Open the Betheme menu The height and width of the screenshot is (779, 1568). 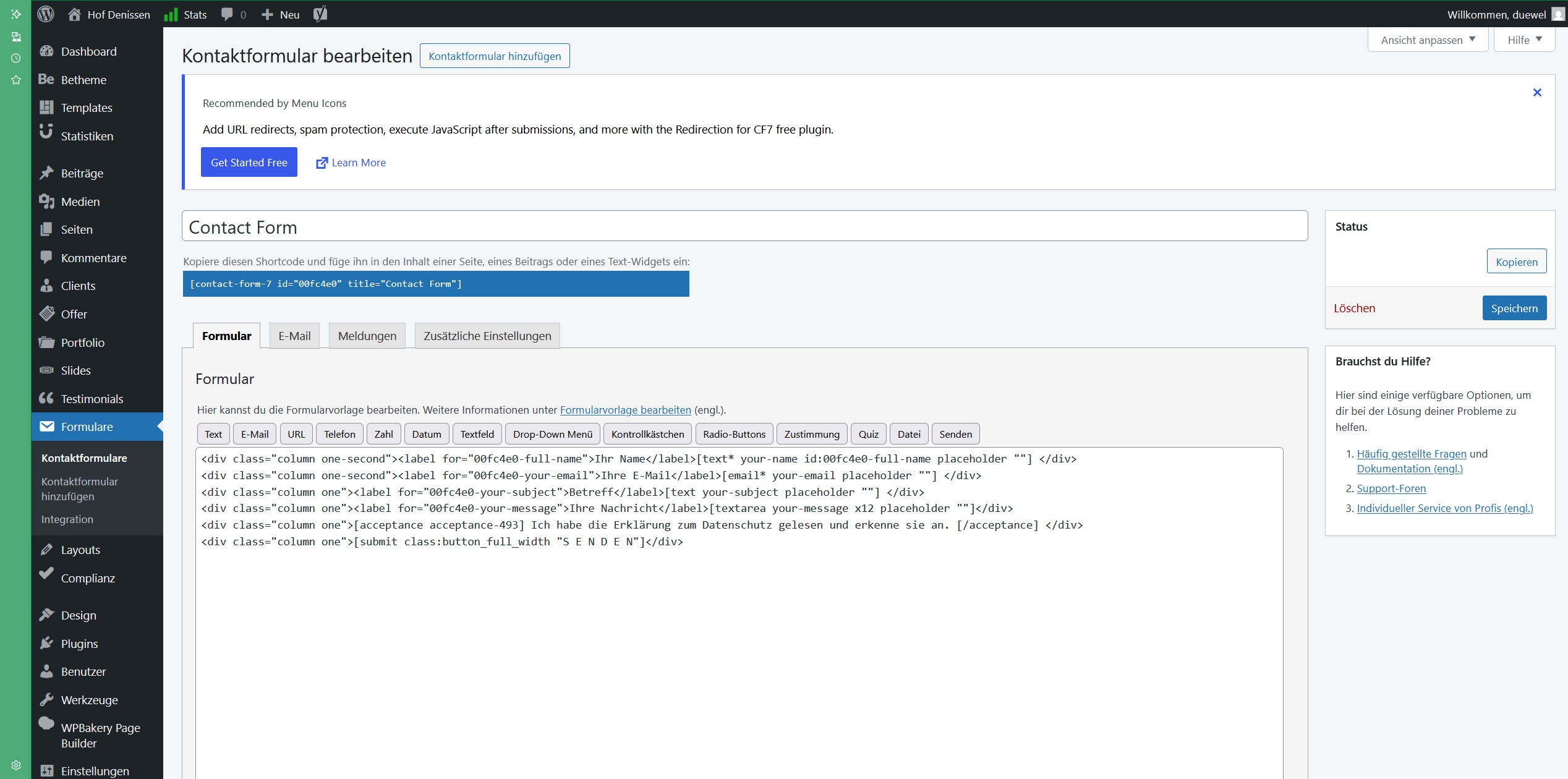click(x=83, y=80)
